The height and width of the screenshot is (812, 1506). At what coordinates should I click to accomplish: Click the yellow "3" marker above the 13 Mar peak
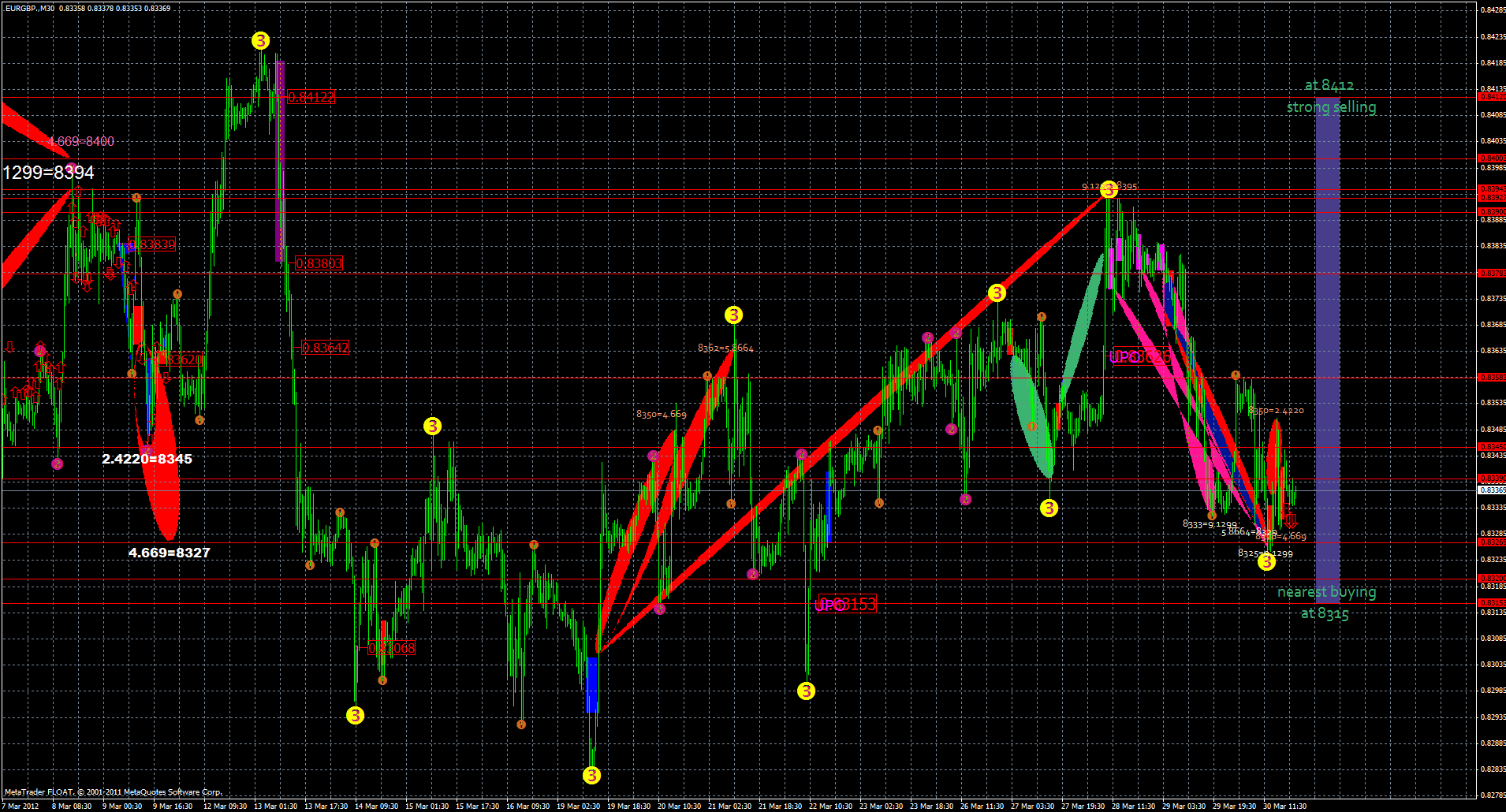260,40
